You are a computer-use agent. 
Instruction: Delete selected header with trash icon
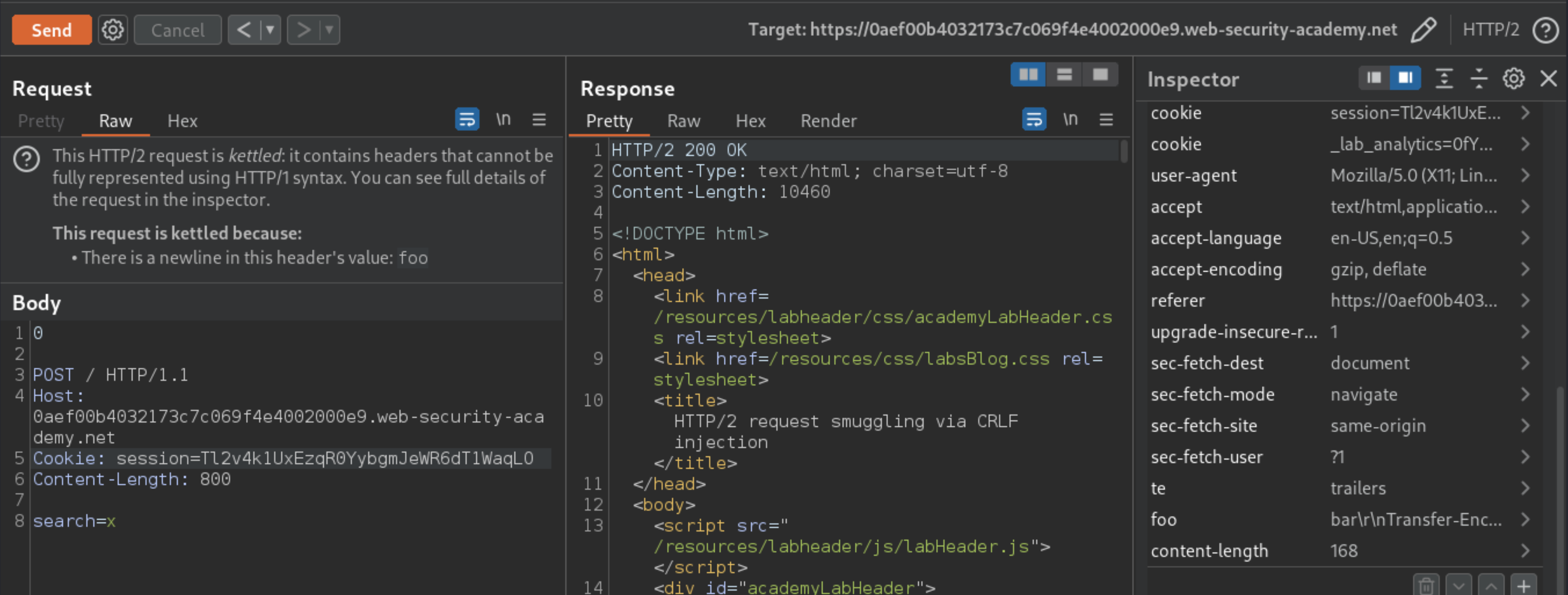[1425, 585]
